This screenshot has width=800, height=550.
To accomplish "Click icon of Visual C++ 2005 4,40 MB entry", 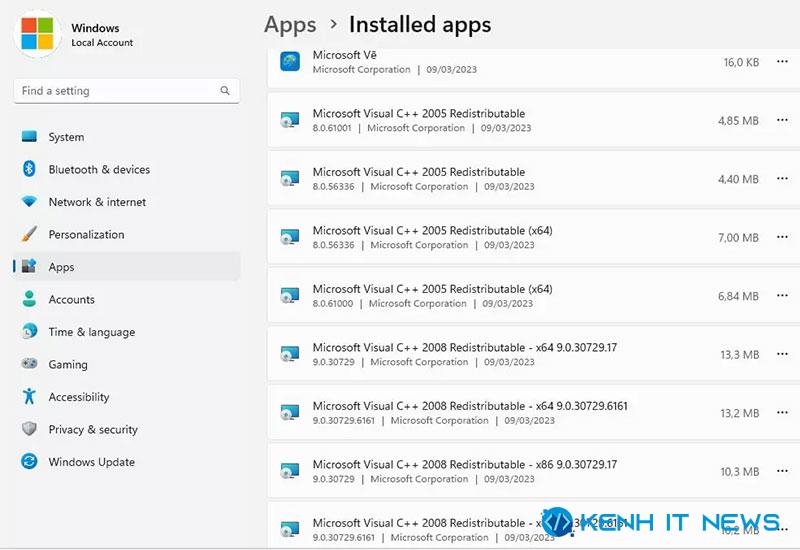I will [x=290, y=179].
